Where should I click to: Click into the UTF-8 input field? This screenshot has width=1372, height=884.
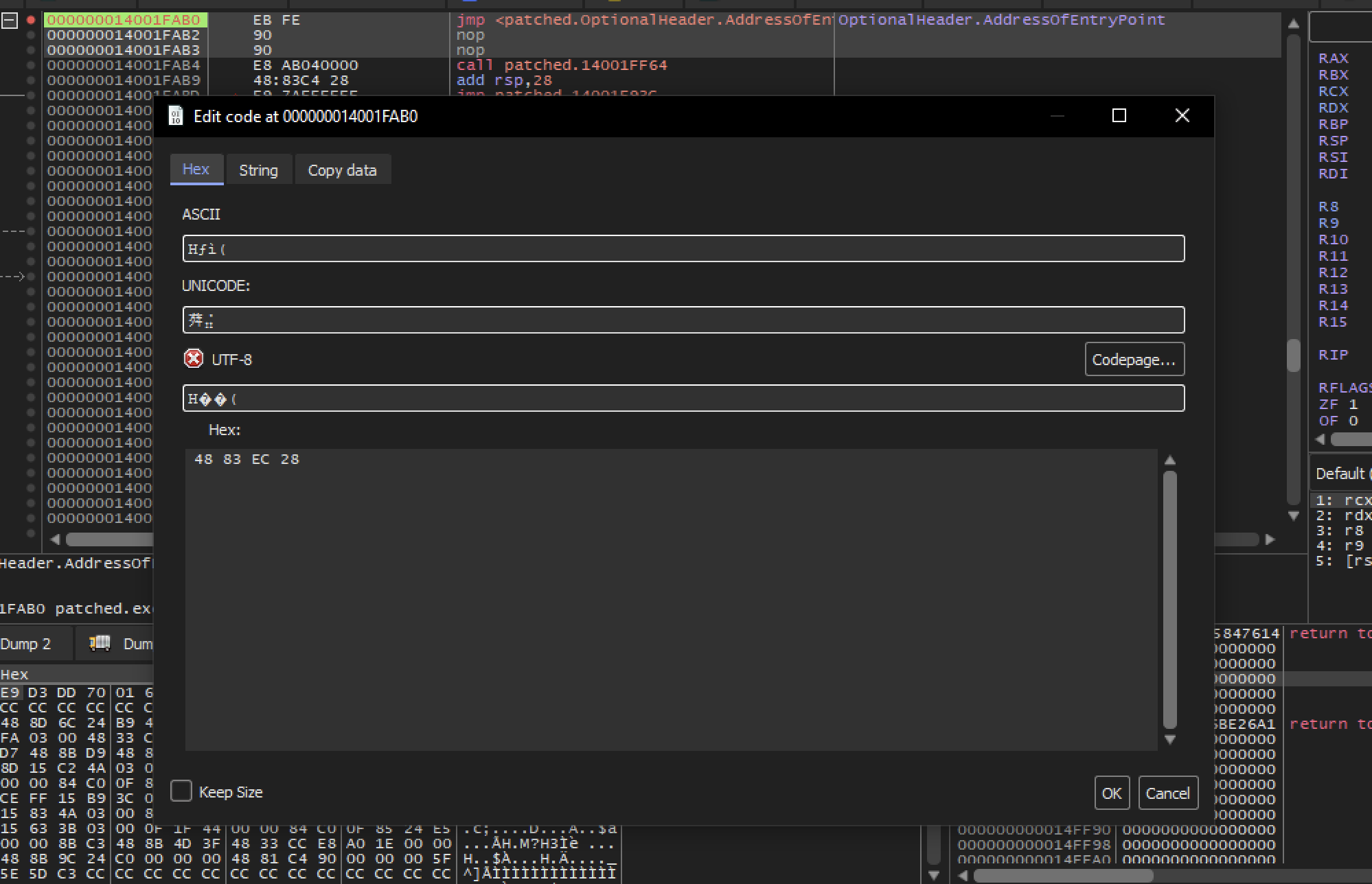click(x=683, y=398)
